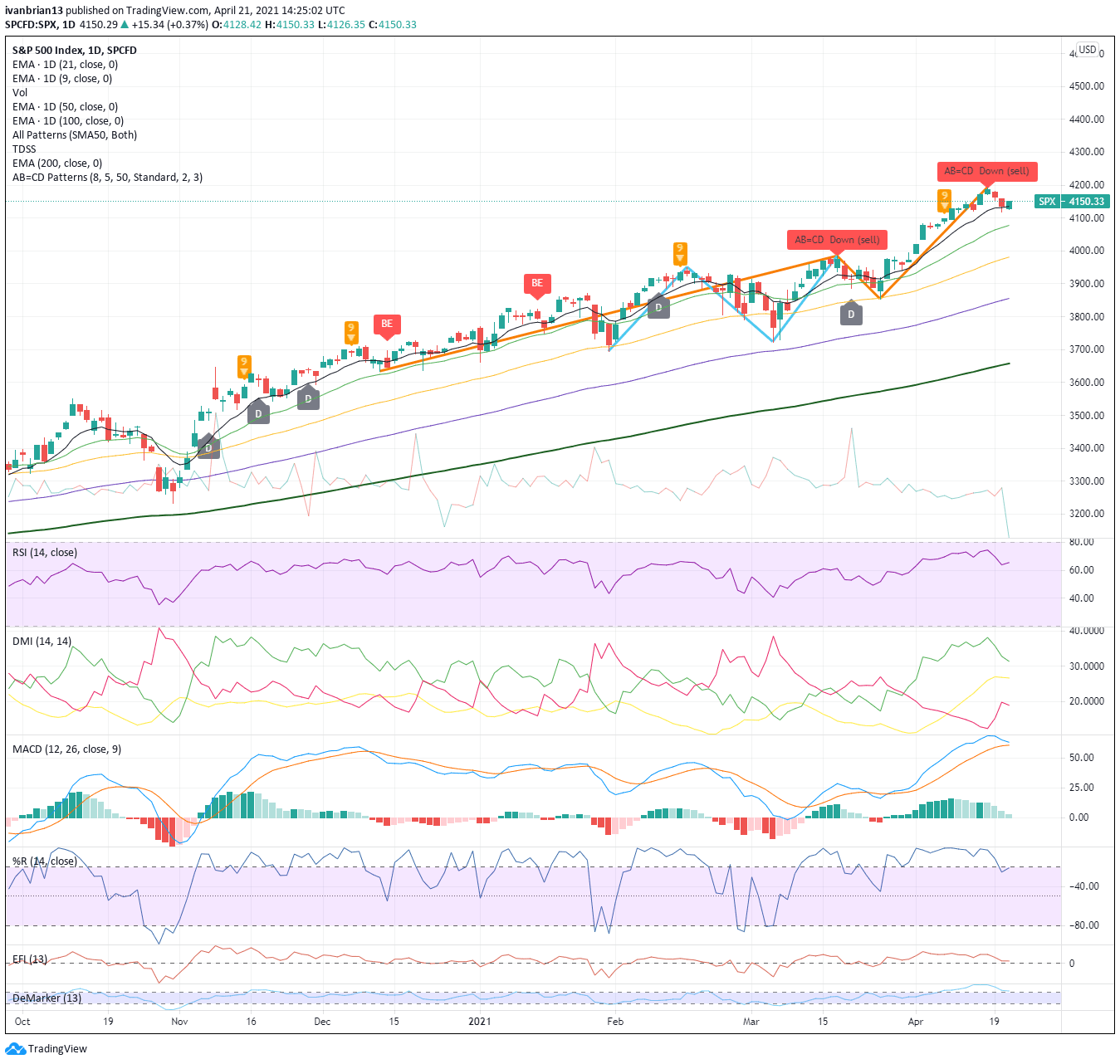Screen dimensions: 1120x1064
Task: Click the red "BE" pattern label in December
Action: (387, 325)
